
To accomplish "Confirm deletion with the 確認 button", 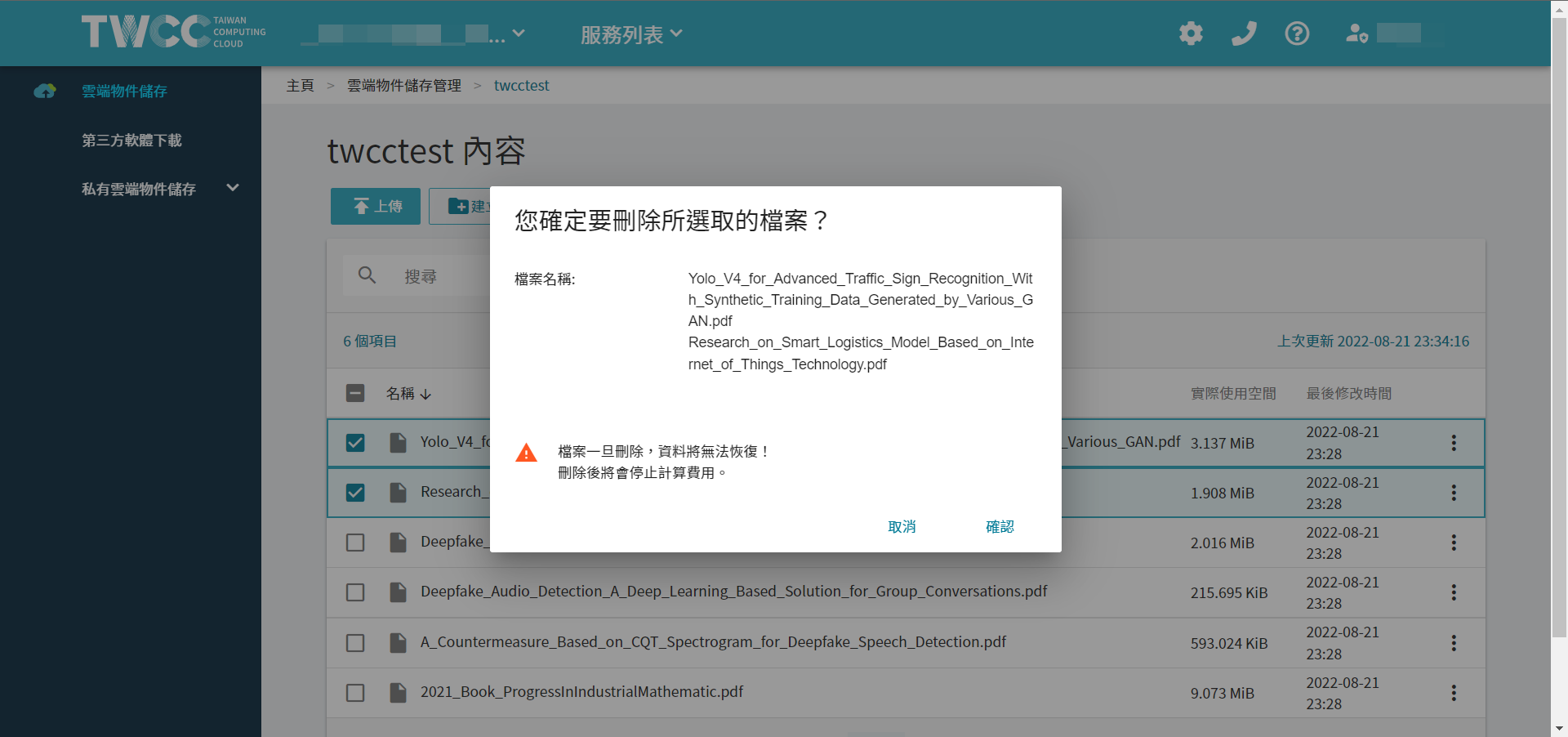I will (1000, 526).
